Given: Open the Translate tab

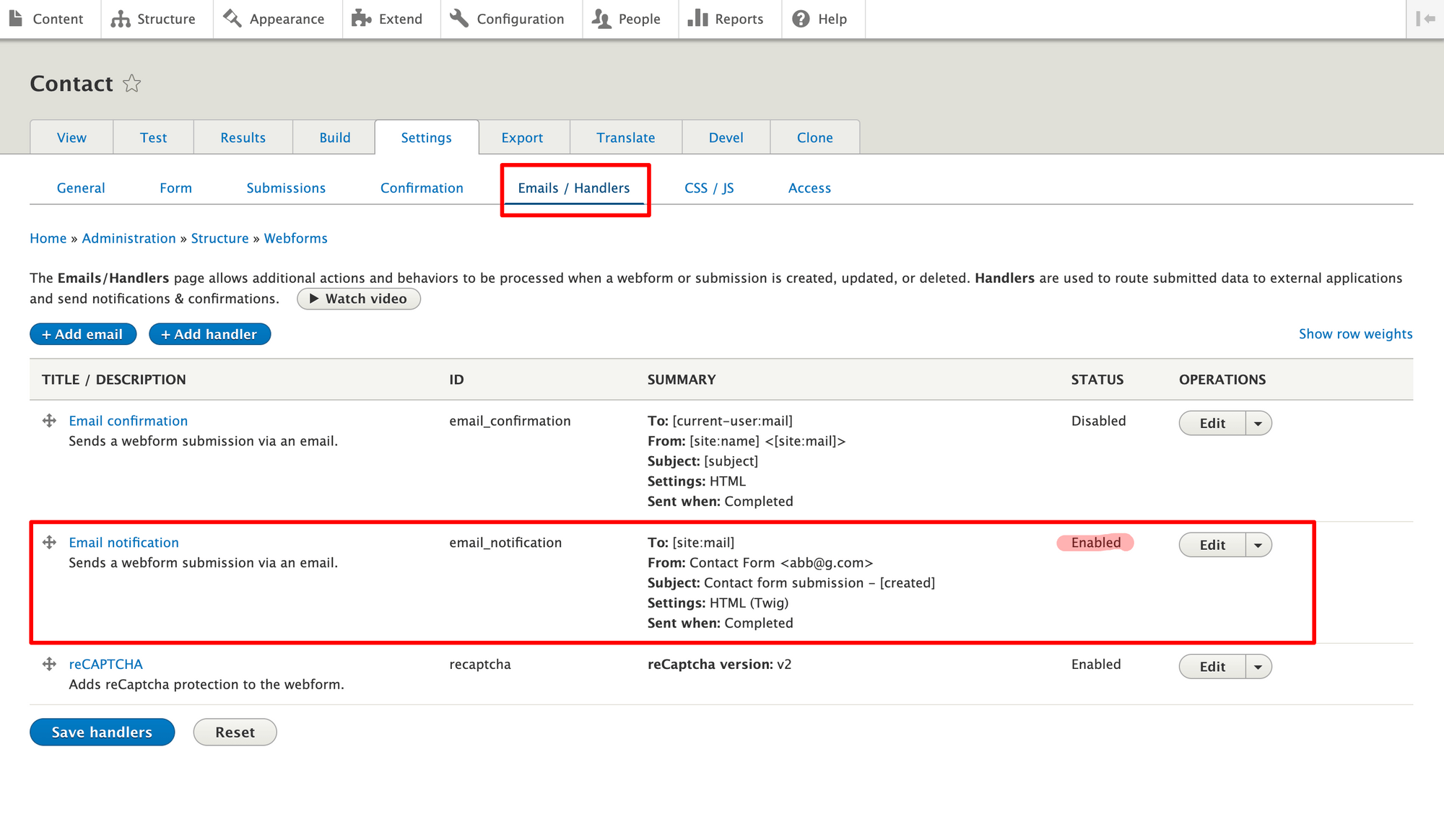Looking at the screenshot, I should [625, 137].
